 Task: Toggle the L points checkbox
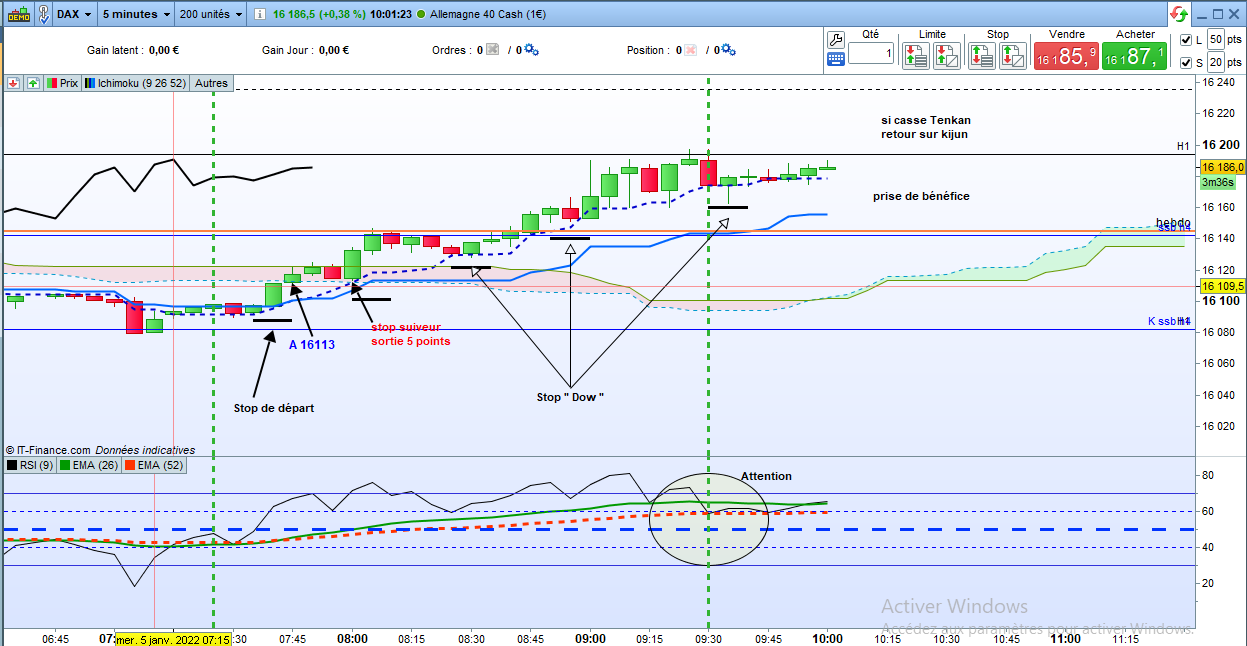tap(1186, 40)
